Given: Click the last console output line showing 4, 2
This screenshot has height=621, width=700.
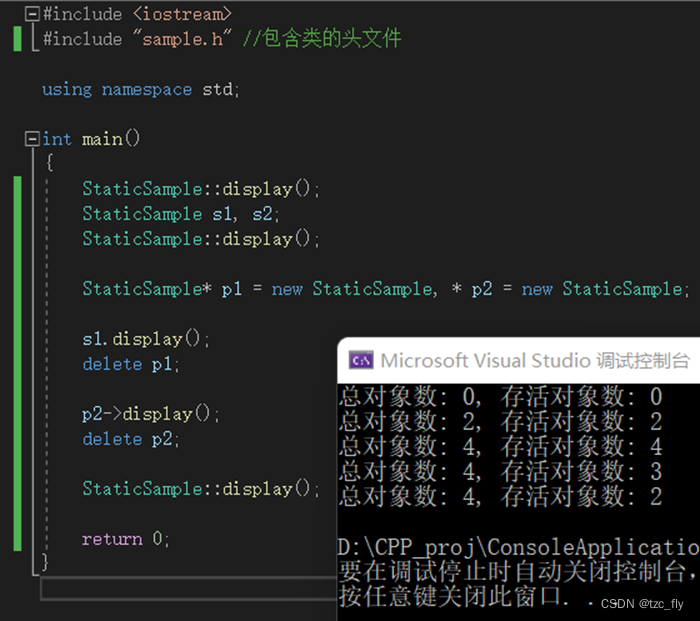Looking at the screenshot, I should point(500,496).
